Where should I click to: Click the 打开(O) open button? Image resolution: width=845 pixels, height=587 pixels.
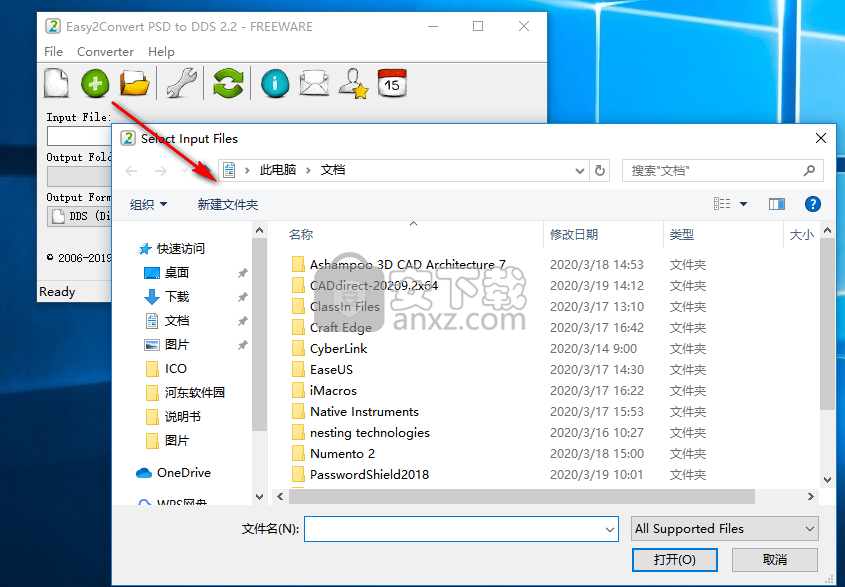674,560
